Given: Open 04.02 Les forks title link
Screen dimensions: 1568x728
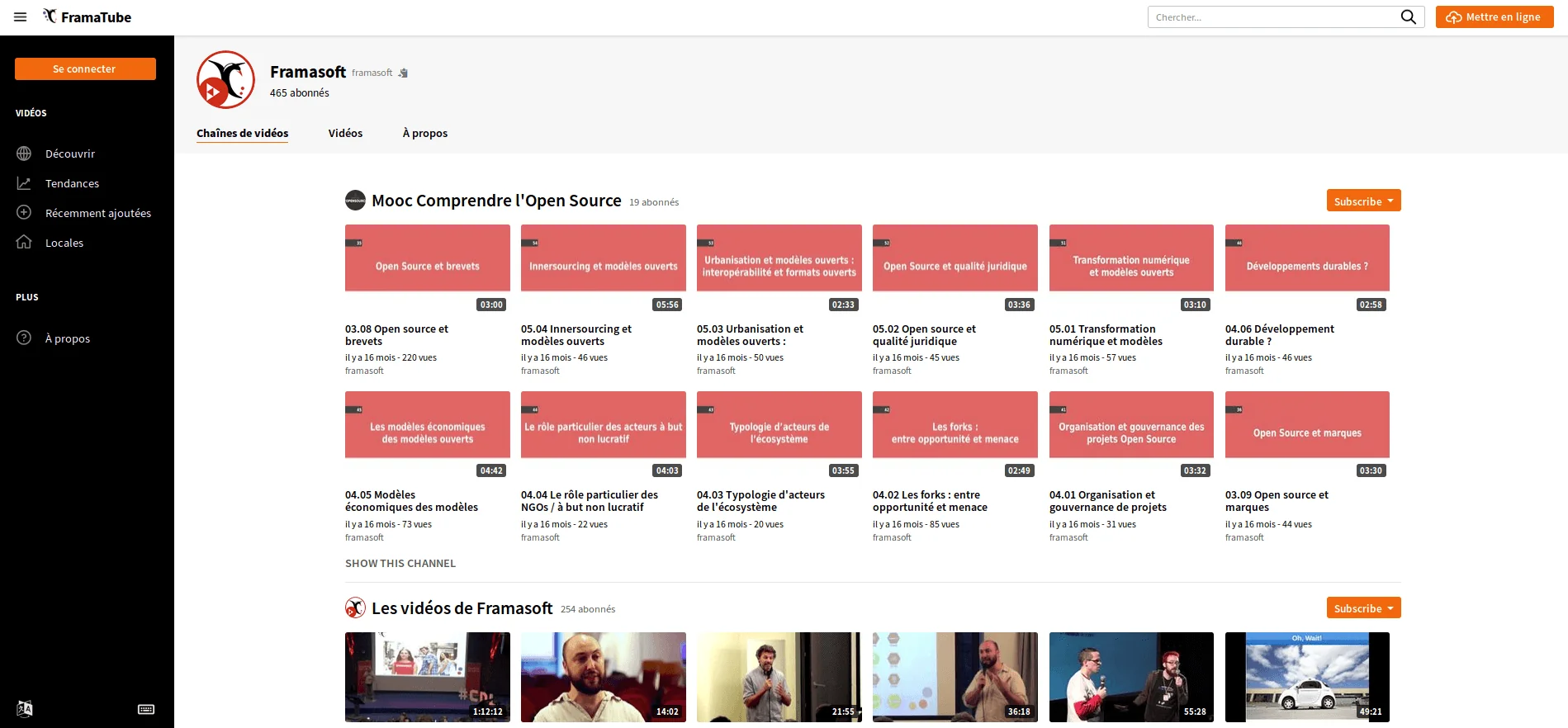Looking at the screenshot, I should click(x=930, y=501).
